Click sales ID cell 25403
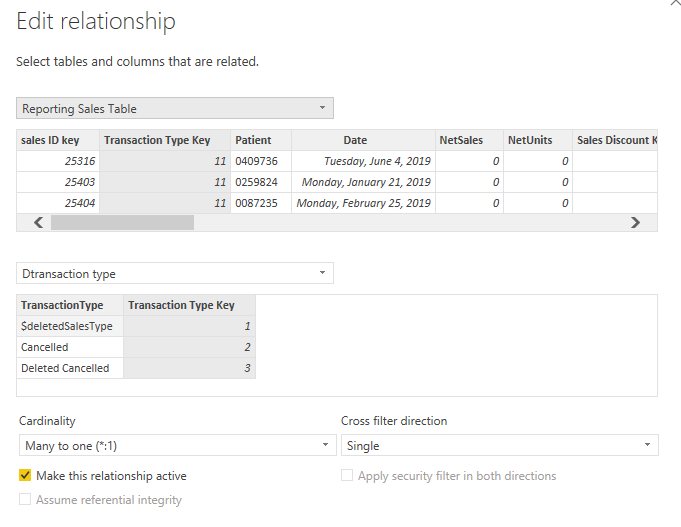 tap(58, 182)
